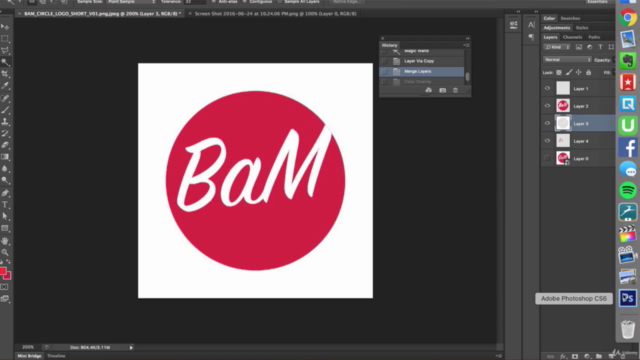Viewport: 640px width, 360px height.
Task: Filter layers by adjustment layers
Action: tap(589, 47)
